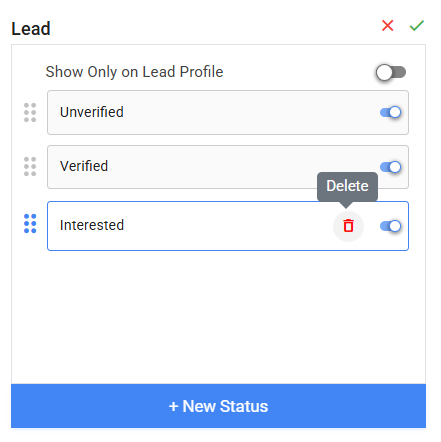Viewport: 441px width, 442px height.
Task: Add a status with New Status button
Action: point(218,406)
